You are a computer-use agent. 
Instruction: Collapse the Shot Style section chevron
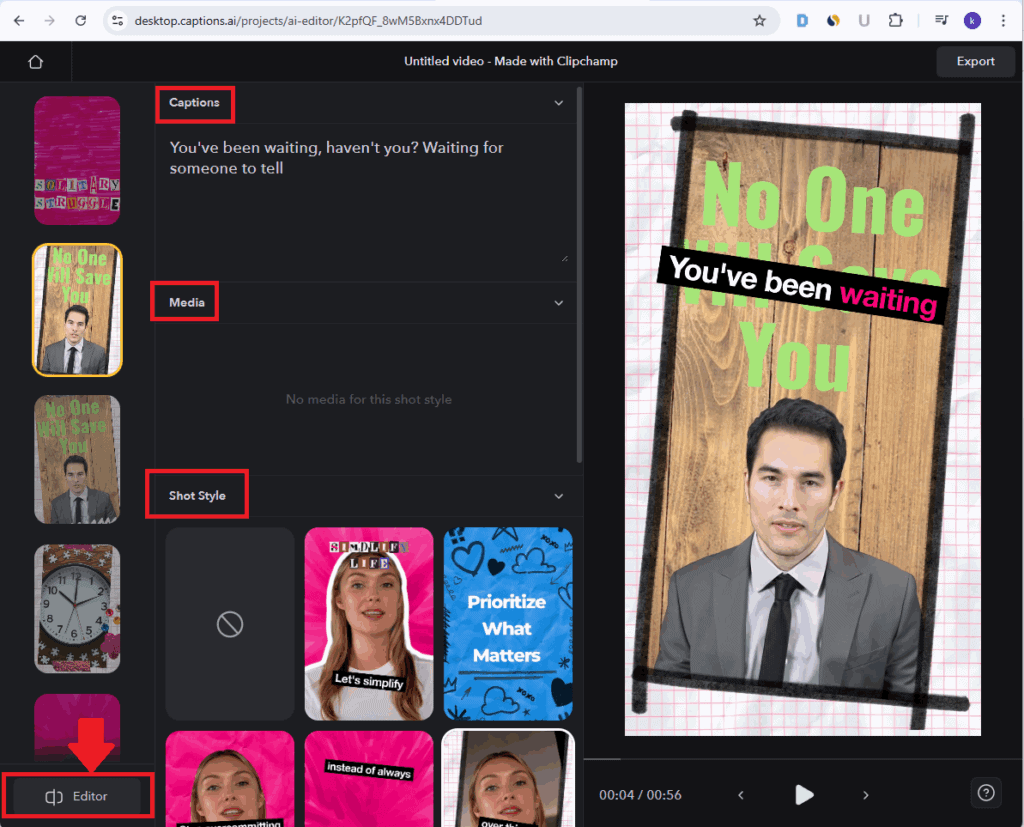tap(558, 496)
